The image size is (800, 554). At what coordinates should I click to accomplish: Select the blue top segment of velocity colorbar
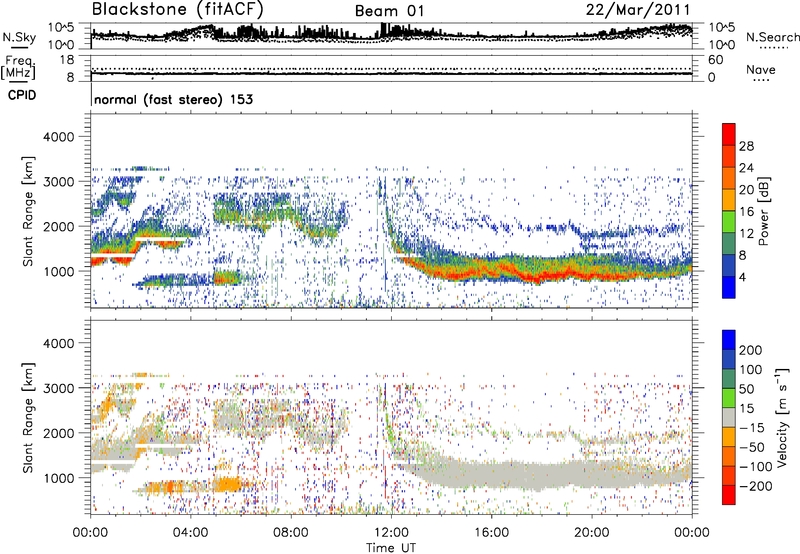[729, 340]
